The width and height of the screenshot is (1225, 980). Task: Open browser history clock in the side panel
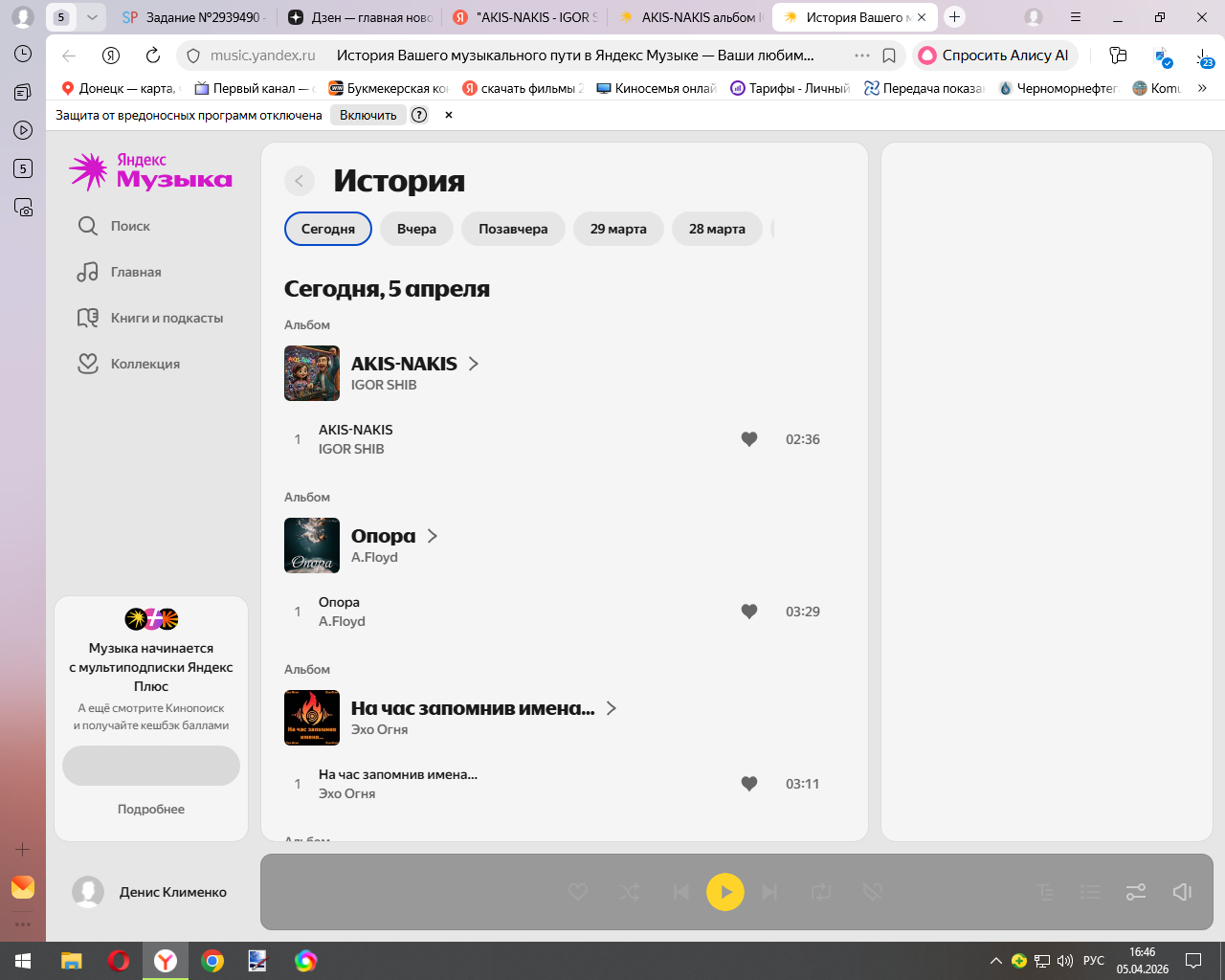click(23, 54)
